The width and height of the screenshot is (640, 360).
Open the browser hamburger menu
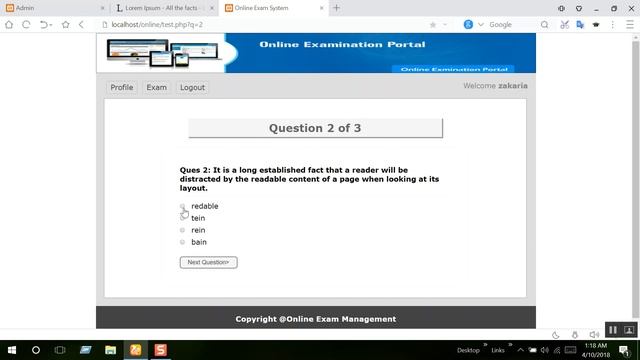click(630, 24)
